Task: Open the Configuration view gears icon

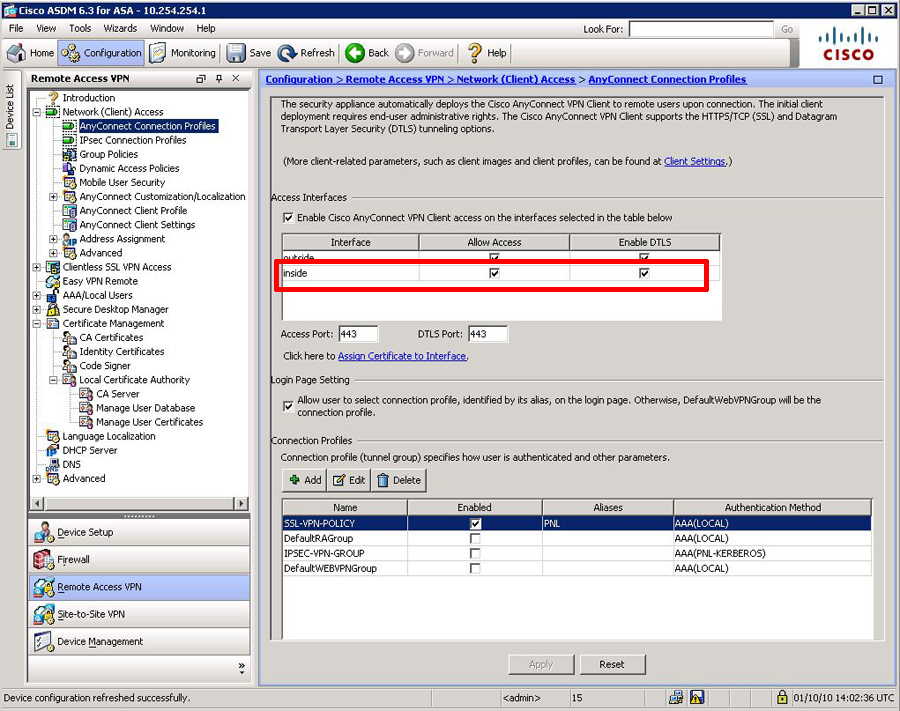Action: (x=71, y=53)
